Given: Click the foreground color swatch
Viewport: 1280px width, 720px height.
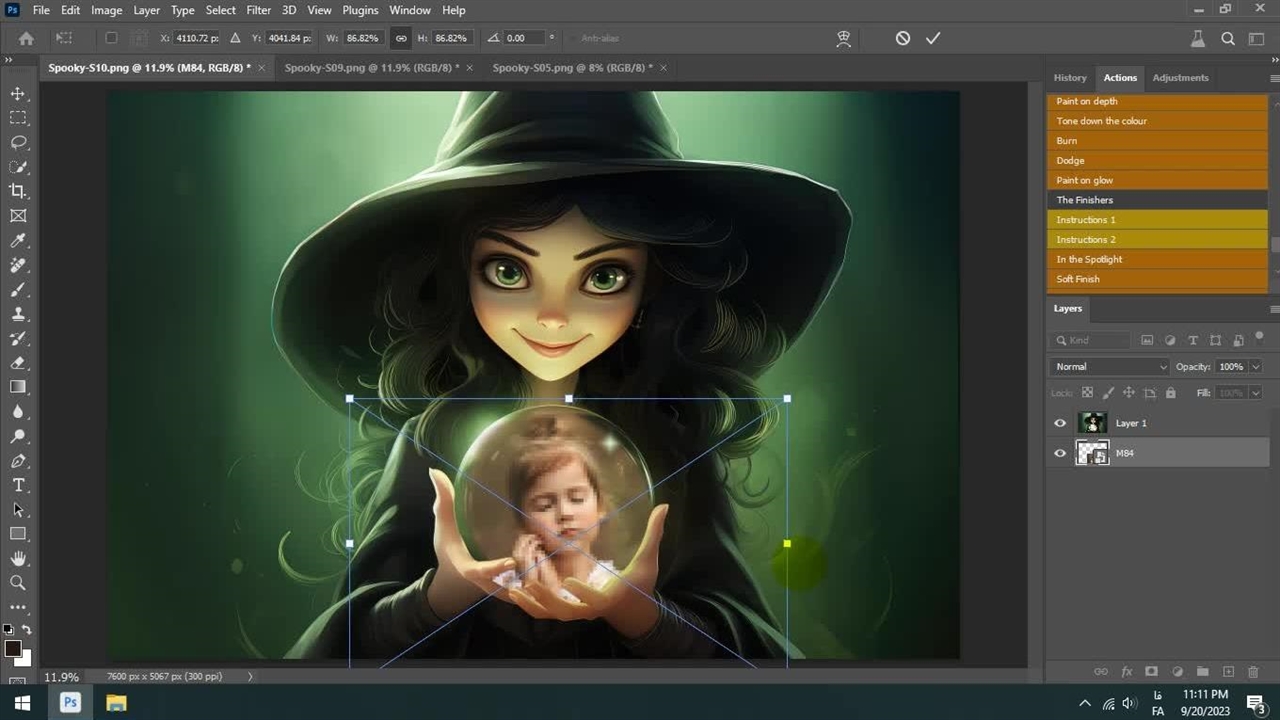Looking at the screenshot, I should point(12,649).
